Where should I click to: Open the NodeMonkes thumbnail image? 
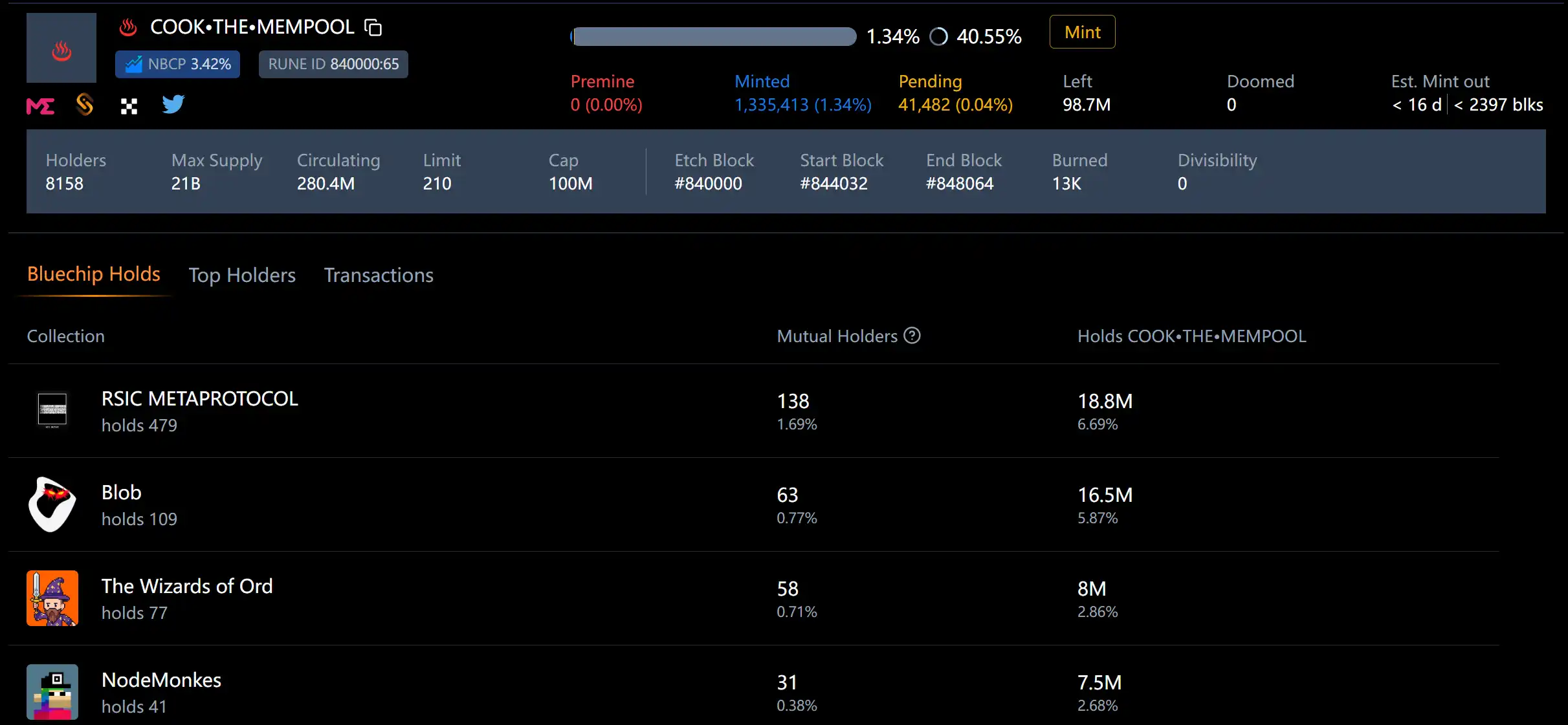(52, 692)
